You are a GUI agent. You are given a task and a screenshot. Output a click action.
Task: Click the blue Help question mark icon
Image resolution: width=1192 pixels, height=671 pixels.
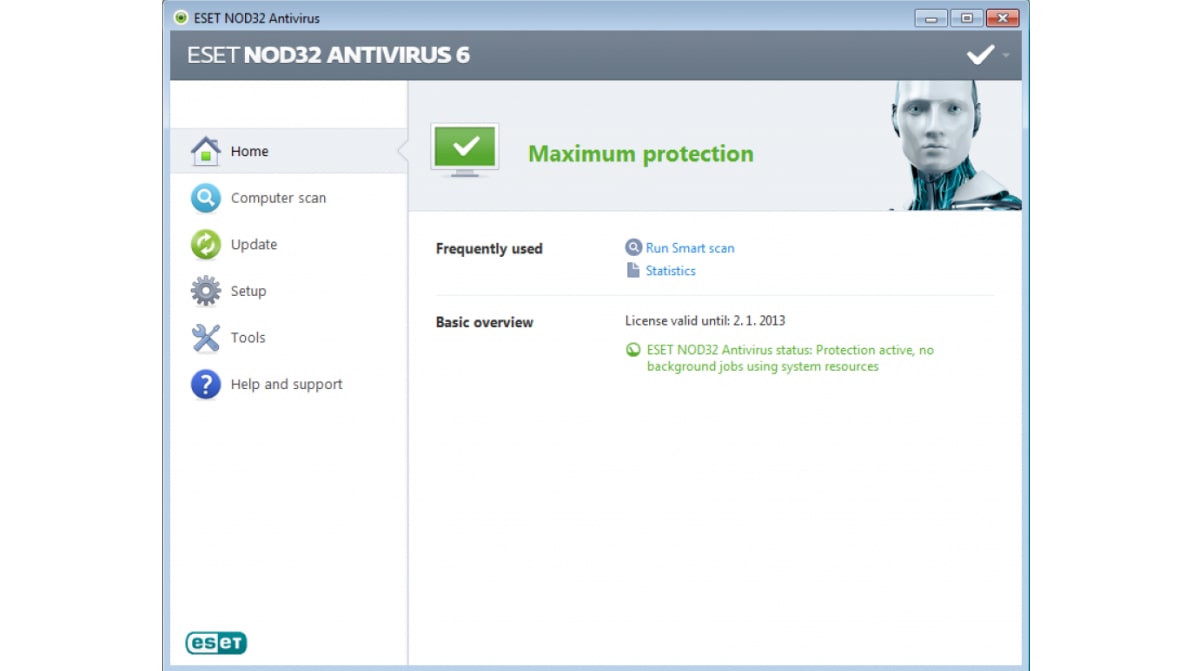pyautogui.click(x=205, y=385)
